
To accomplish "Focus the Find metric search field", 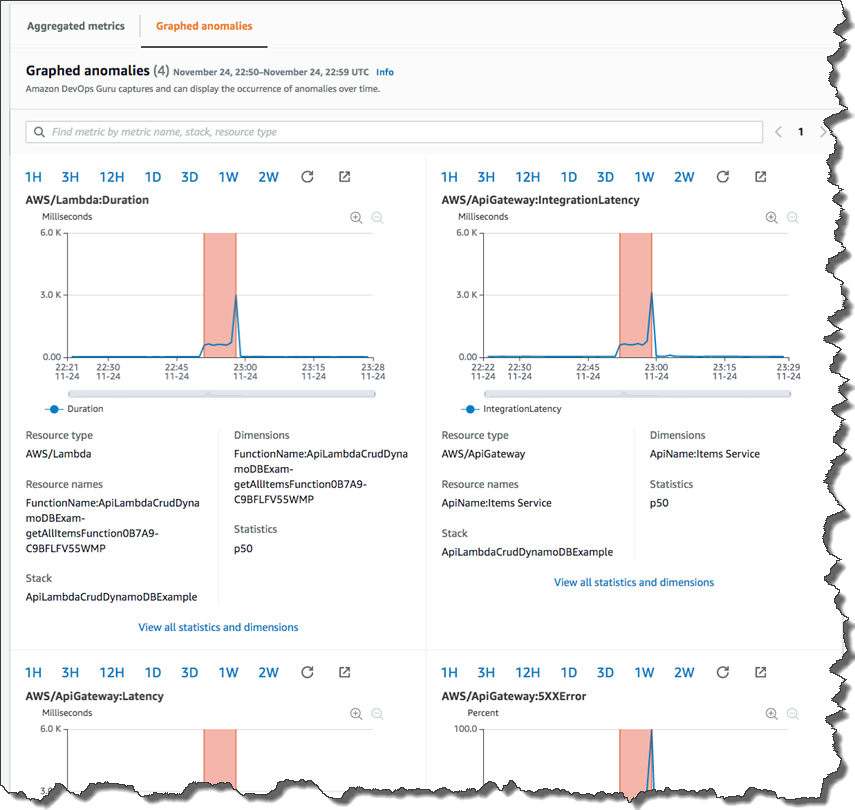I will point(394,132).
